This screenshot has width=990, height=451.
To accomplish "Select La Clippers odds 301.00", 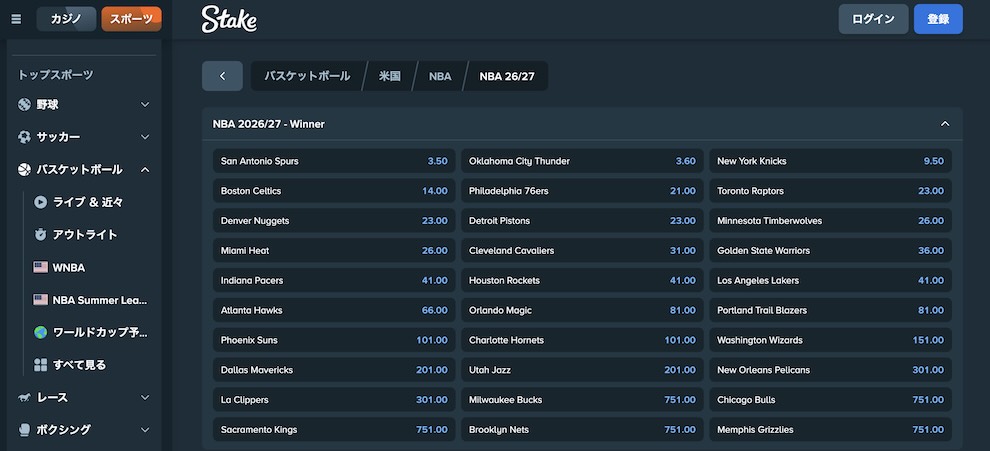I will (334, 400).
